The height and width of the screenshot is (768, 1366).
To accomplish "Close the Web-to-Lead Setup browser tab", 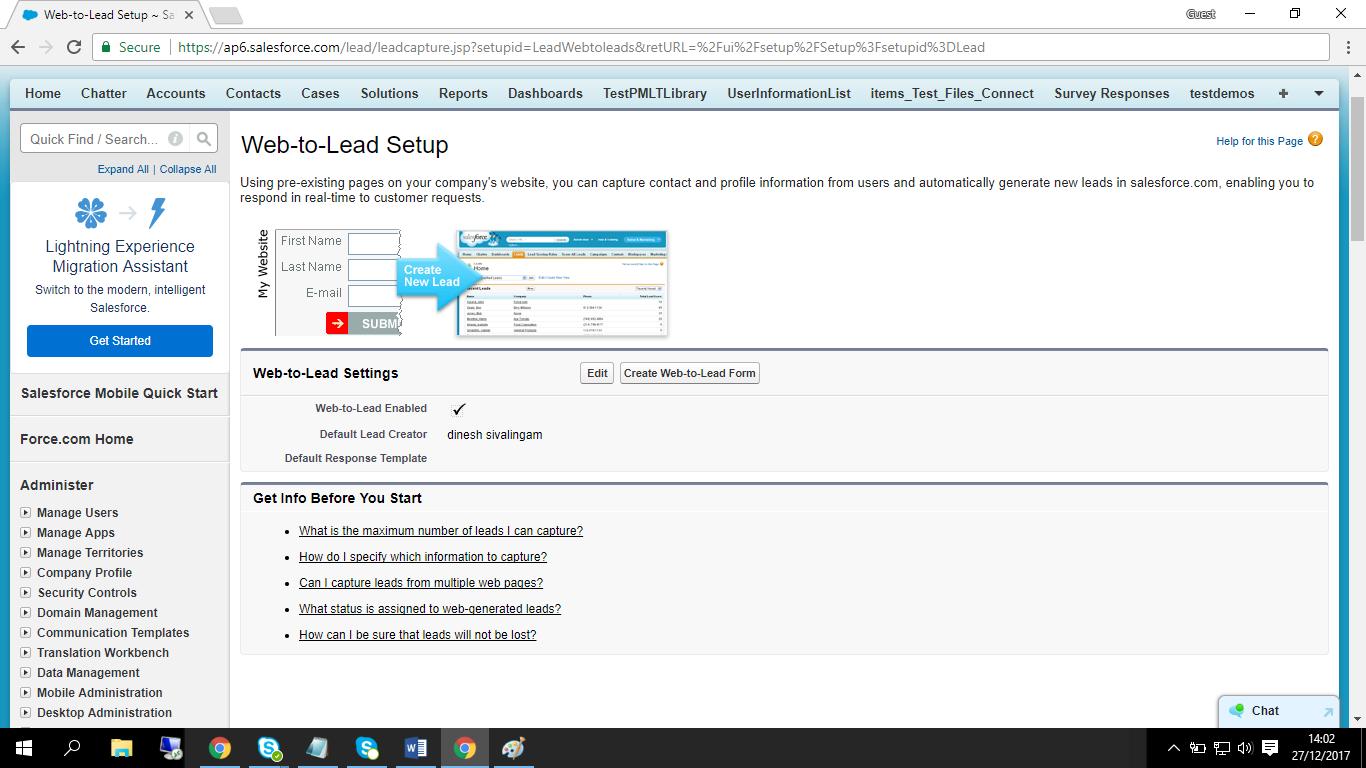I will (x=189, y=15).
